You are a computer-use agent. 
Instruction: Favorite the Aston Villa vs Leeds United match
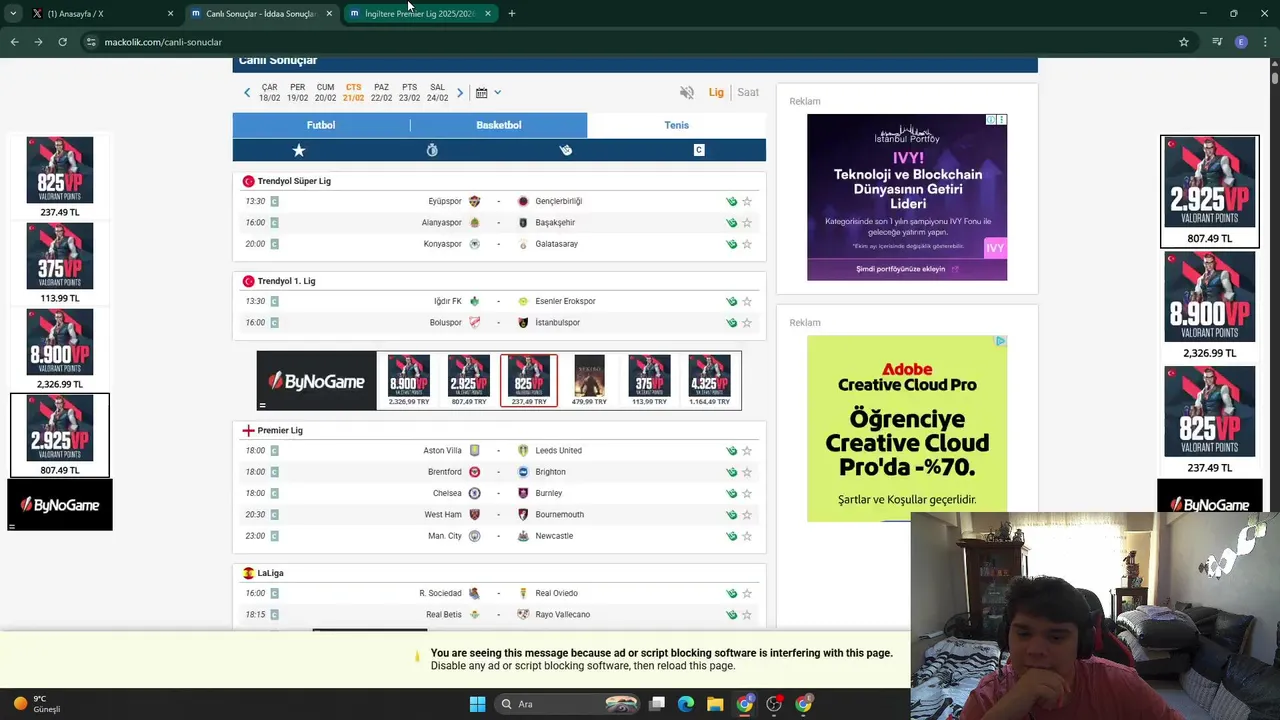pyautogui.click(x=747, y=451)
